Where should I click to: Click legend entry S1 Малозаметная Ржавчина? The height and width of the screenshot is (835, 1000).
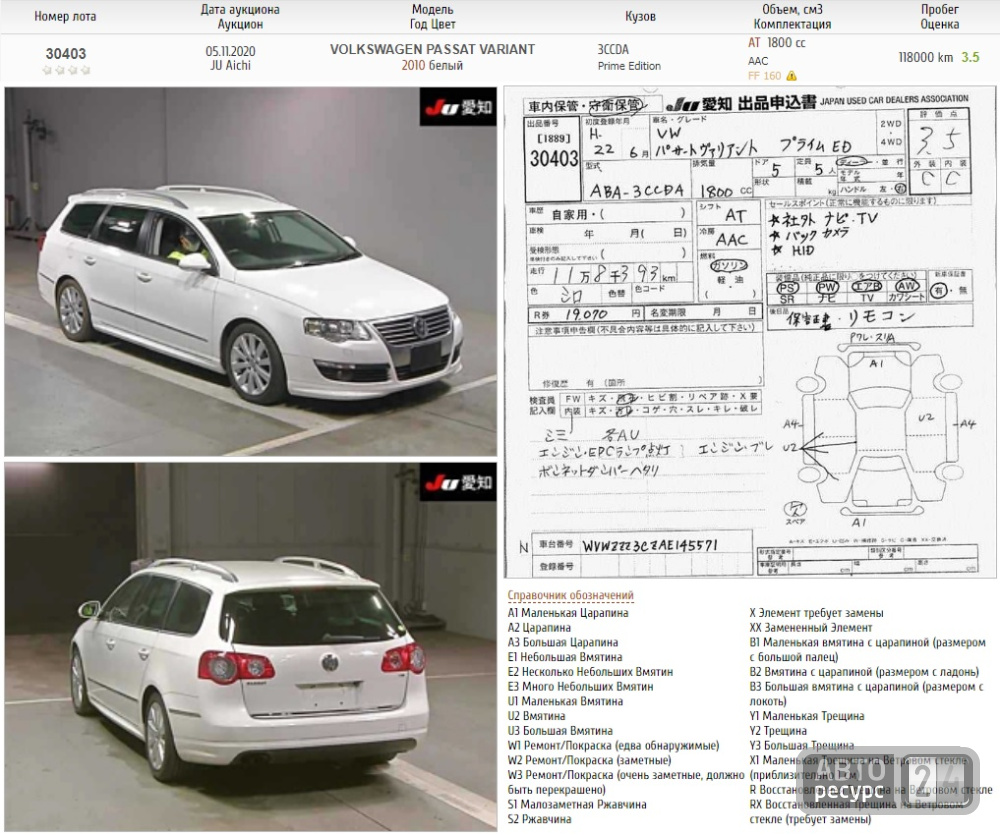coord(577,804)
